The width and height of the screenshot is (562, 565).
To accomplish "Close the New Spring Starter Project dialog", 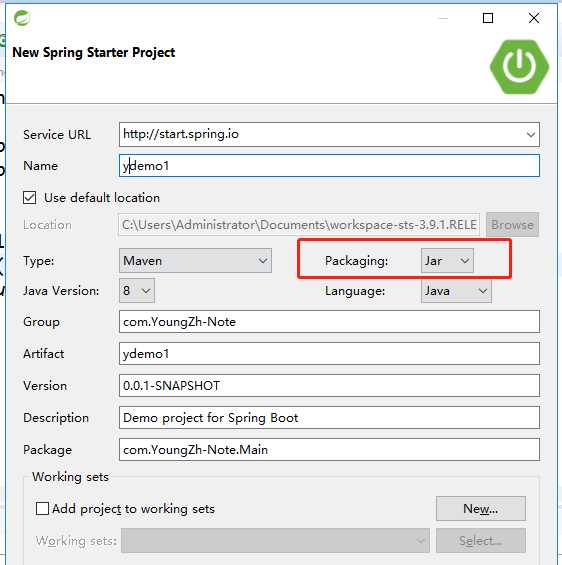I will click(x=534, y=18).
